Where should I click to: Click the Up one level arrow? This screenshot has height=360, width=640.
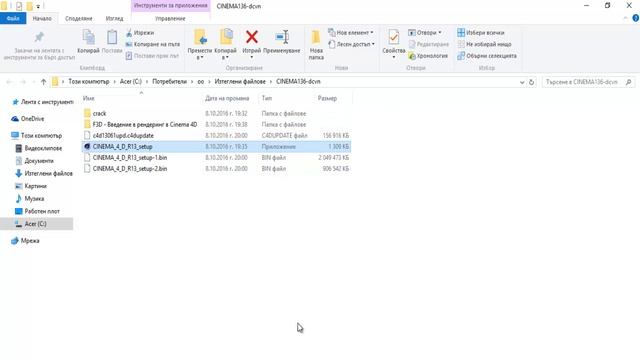(x=43, y=82)
